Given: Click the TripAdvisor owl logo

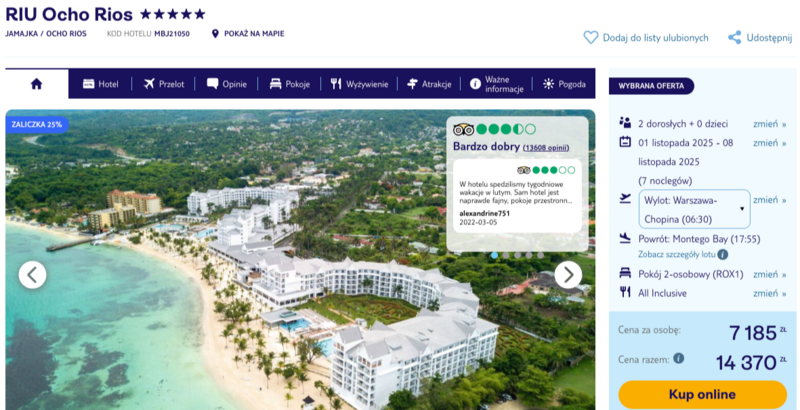Looking at the screenshot, I should tap(463, 130).
